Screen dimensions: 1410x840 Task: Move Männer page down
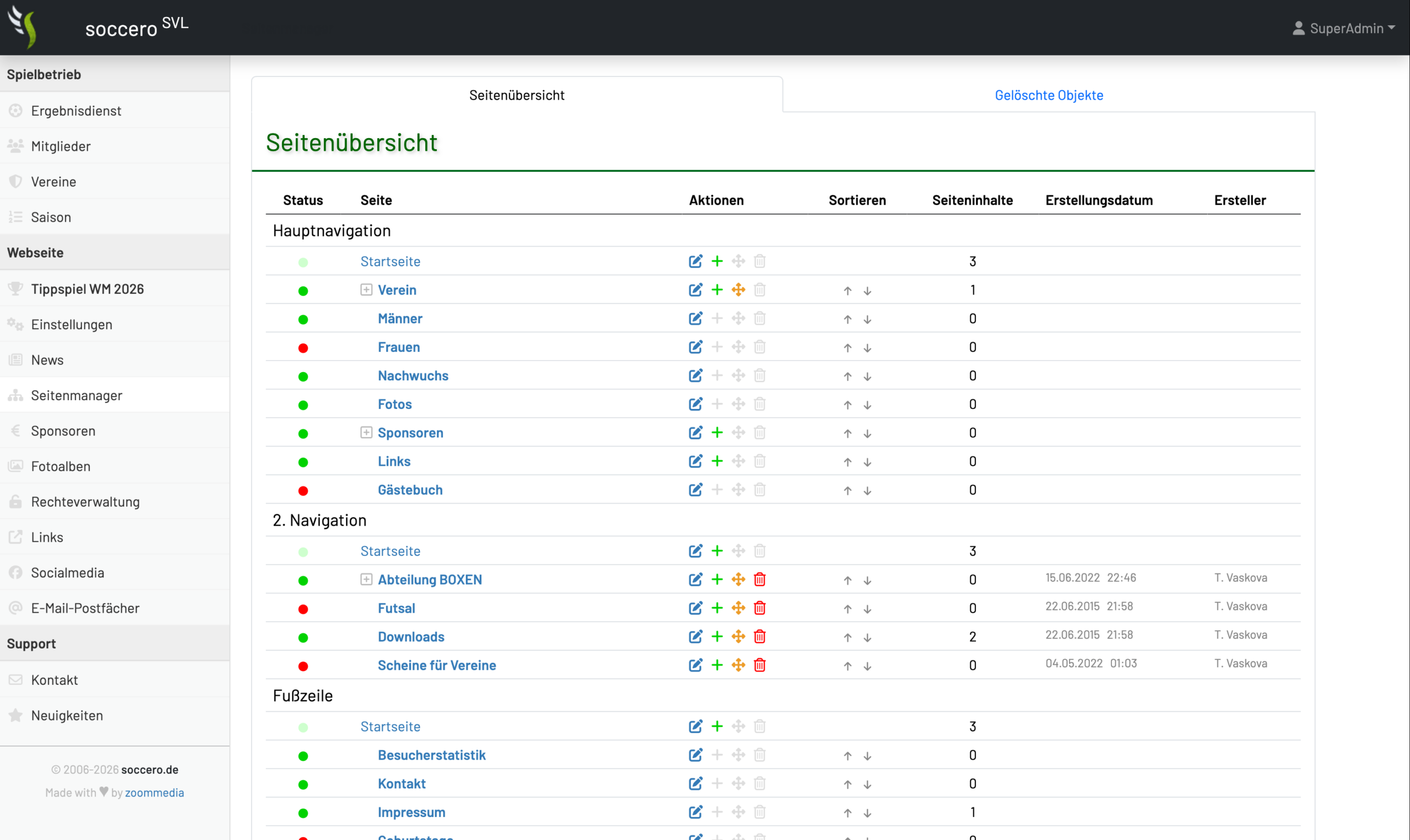click(x=867, y=320)
